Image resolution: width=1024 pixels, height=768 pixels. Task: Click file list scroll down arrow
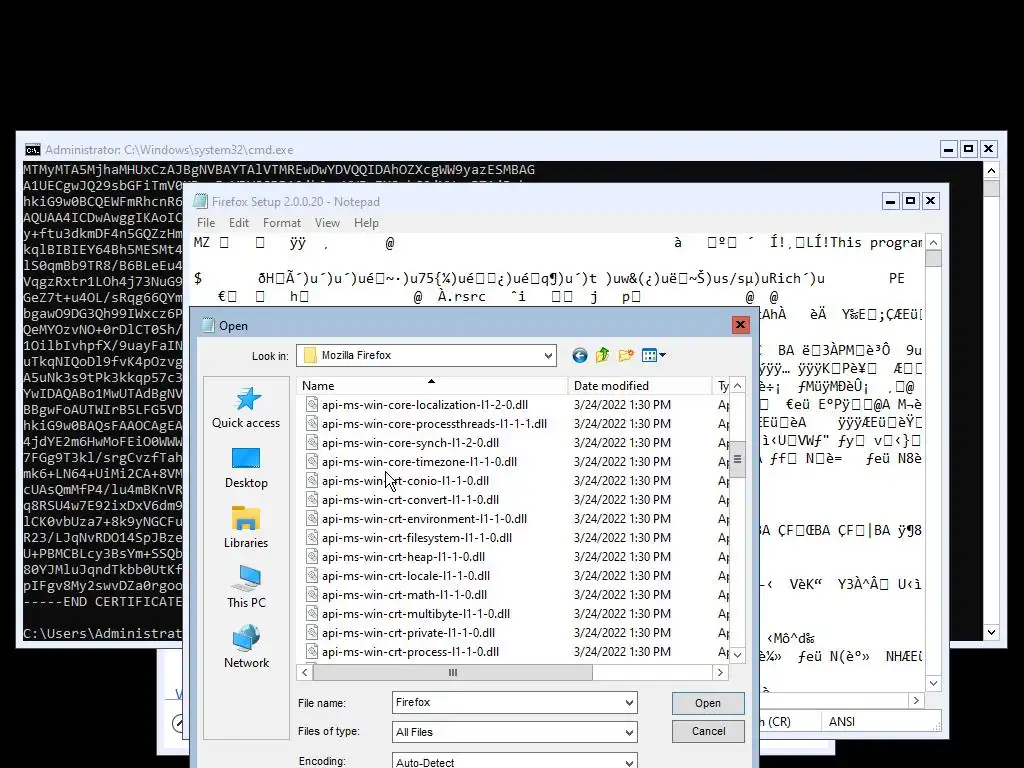pos(737,655)
